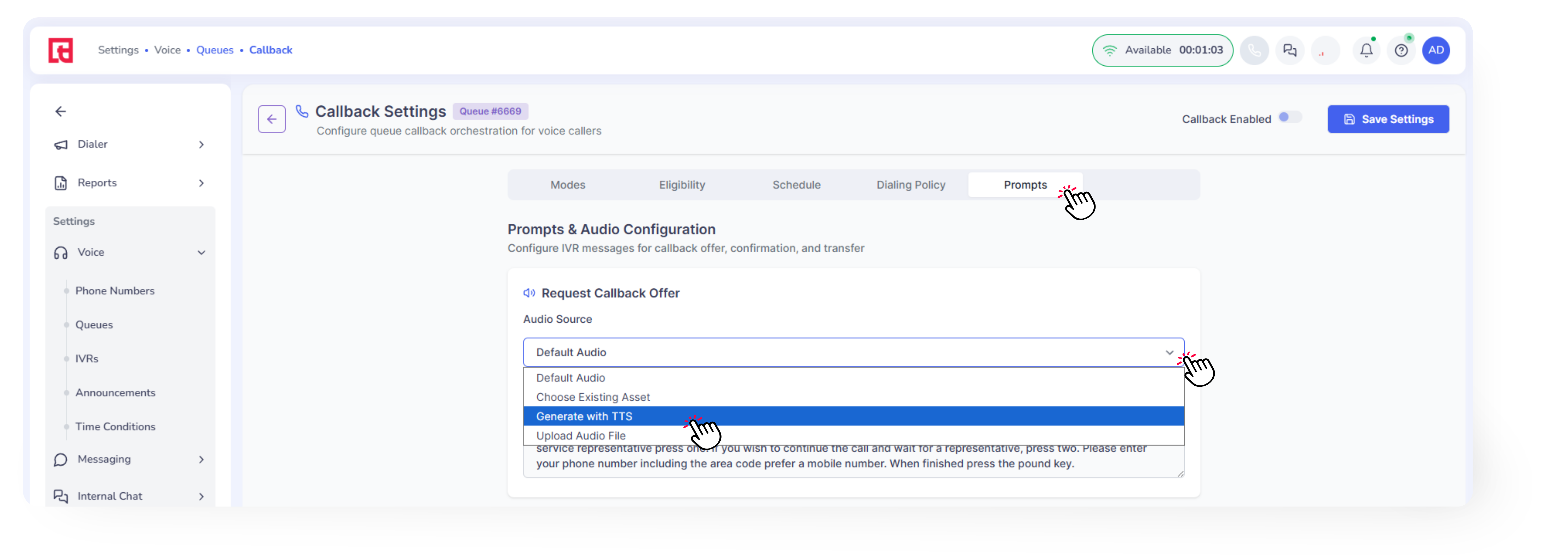Click the help question mark icon
Image resolution: width=1568 pixels, height=559 pixels.
coord(1401,50)
